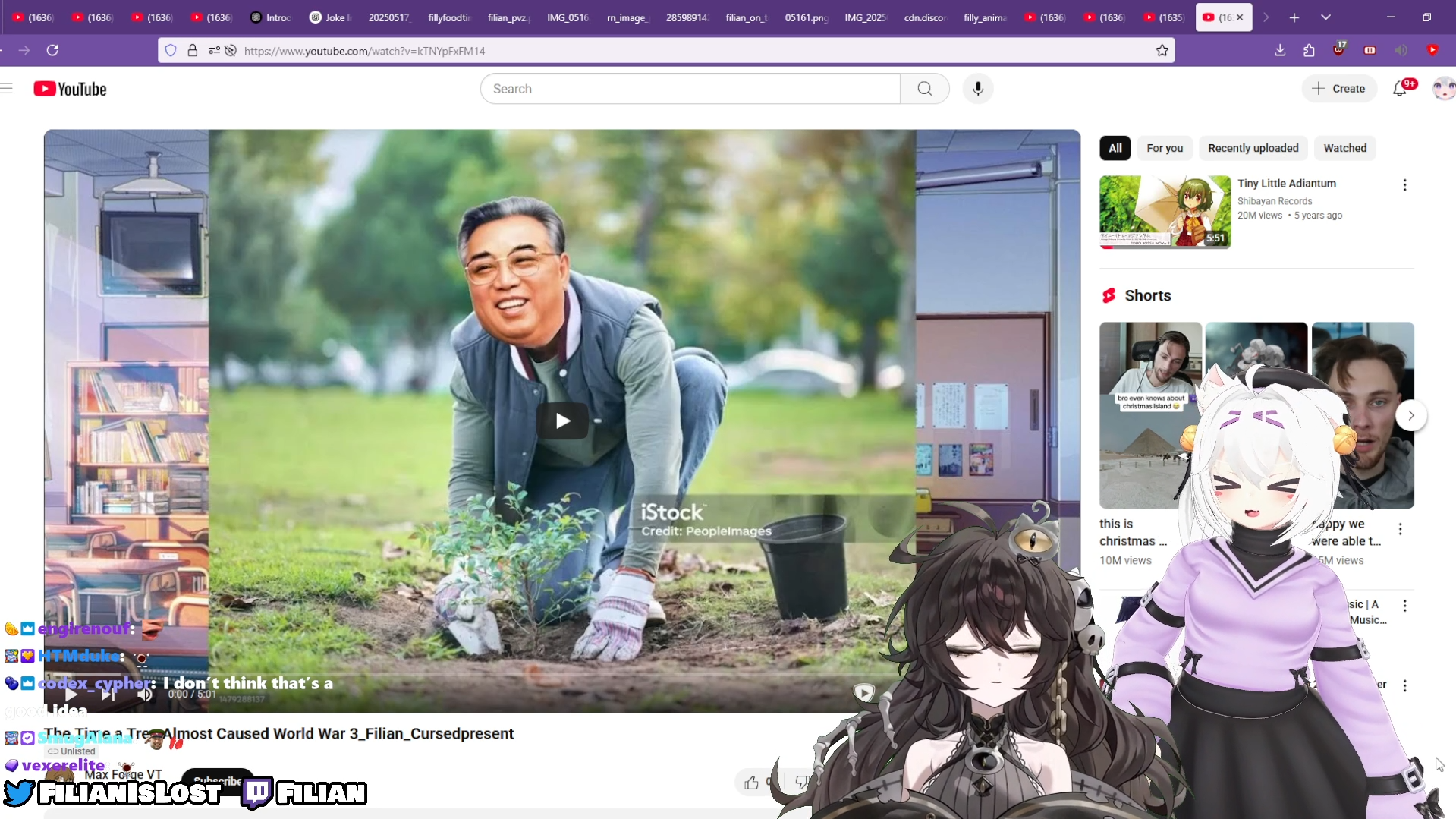Image resolution: width=1456 pixels, height=819 pixels.
Task: Open the extensions puzzle icon
Action: 1309,50
